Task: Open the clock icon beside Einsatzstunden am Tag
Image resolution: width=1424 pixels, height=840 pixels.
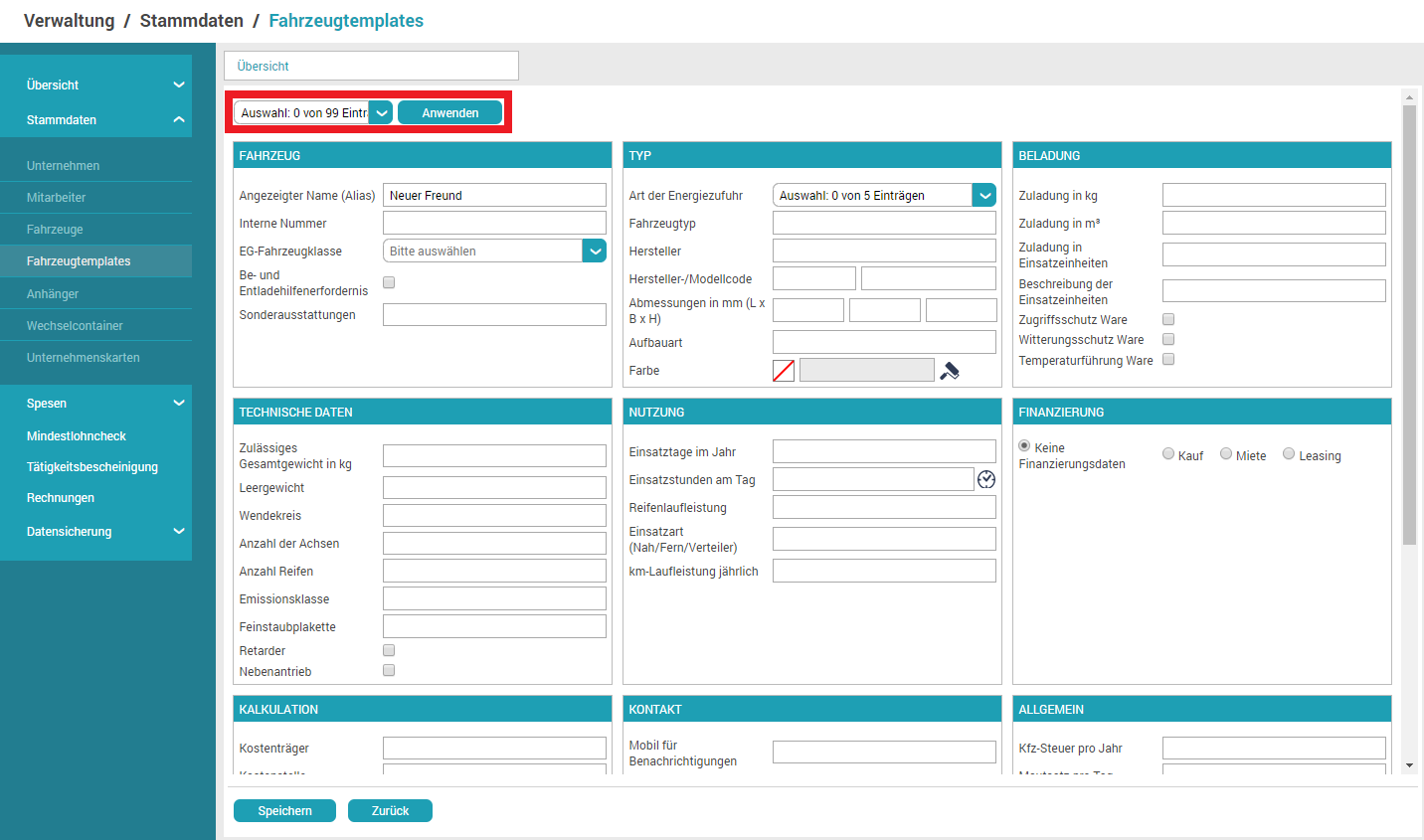Action: tap(985, 479)
